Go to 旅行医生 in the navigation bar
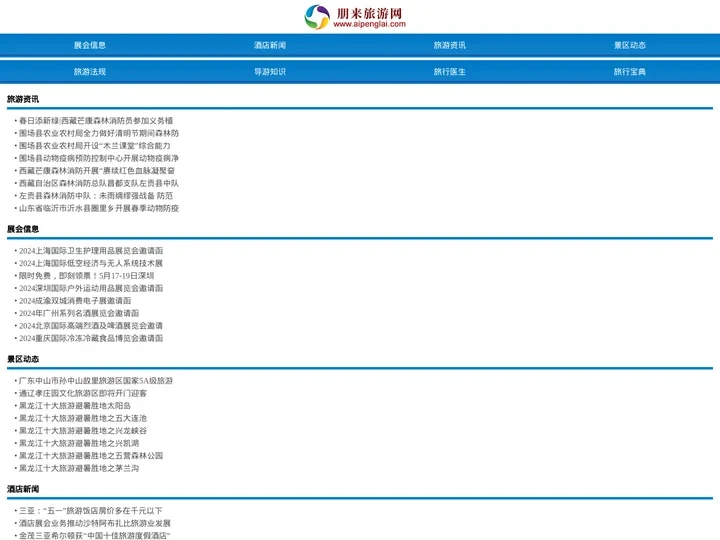The image size is (720, 540). [x=450, y=72]
